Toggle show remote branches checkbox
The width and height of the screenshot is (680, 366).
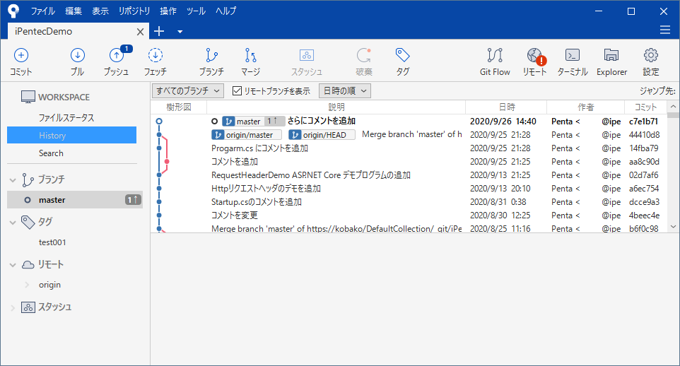click(x=237, y=91)
